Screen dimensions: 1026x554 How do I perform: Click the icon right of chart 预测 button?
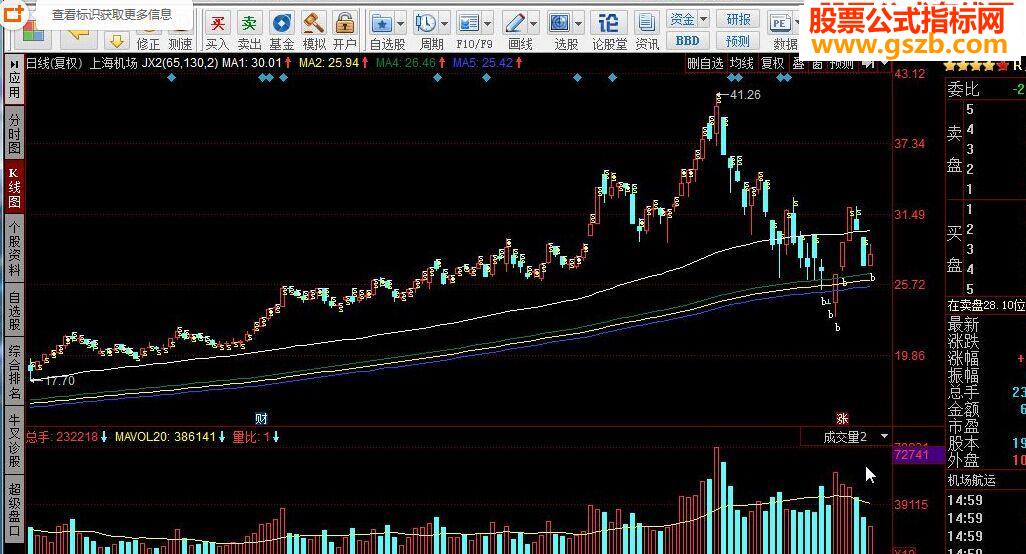[868, 64]
